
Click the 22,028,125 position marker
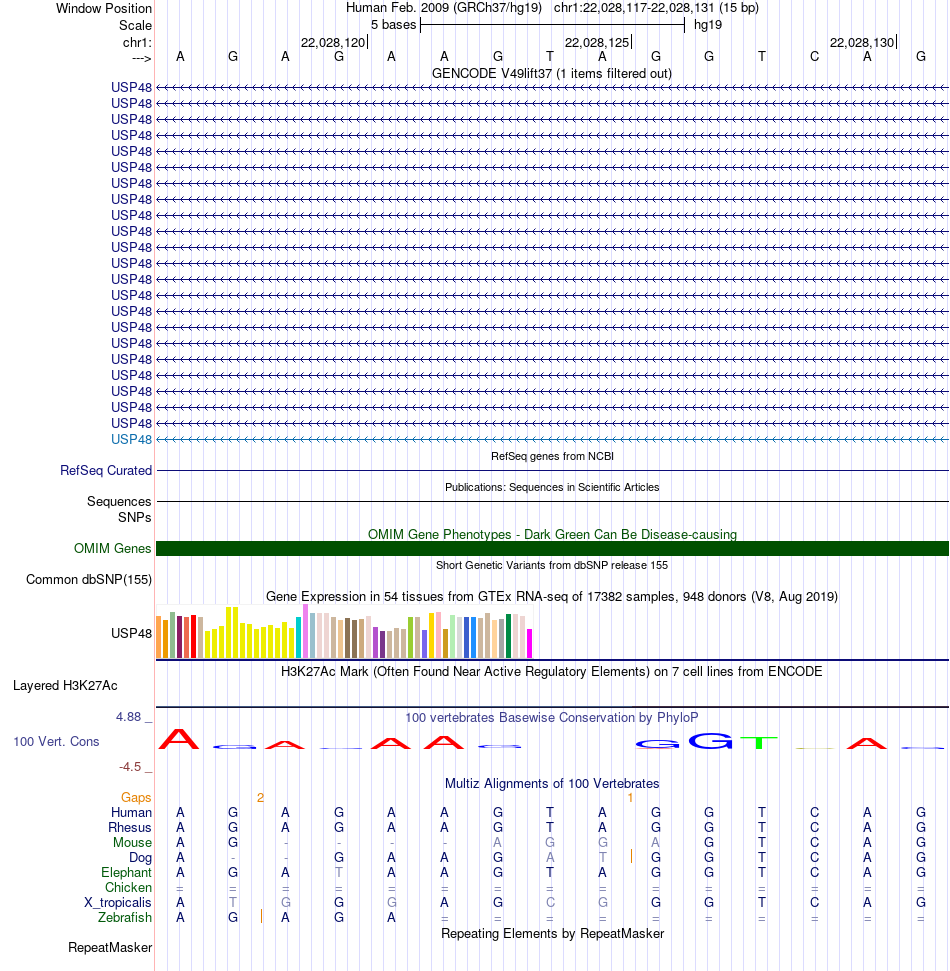pos(597,42)
